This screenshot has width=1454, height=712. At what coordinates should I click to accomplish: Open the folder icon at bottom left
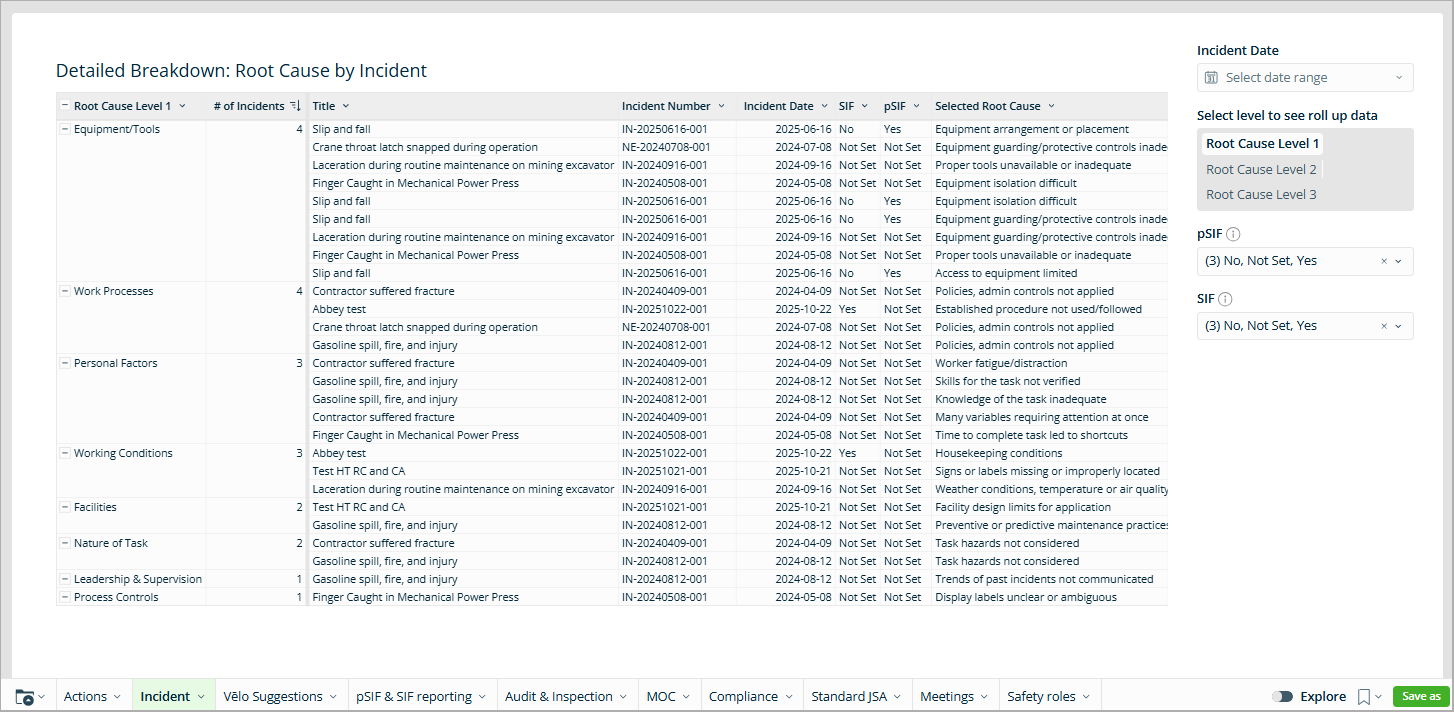[x=25, y=697]
